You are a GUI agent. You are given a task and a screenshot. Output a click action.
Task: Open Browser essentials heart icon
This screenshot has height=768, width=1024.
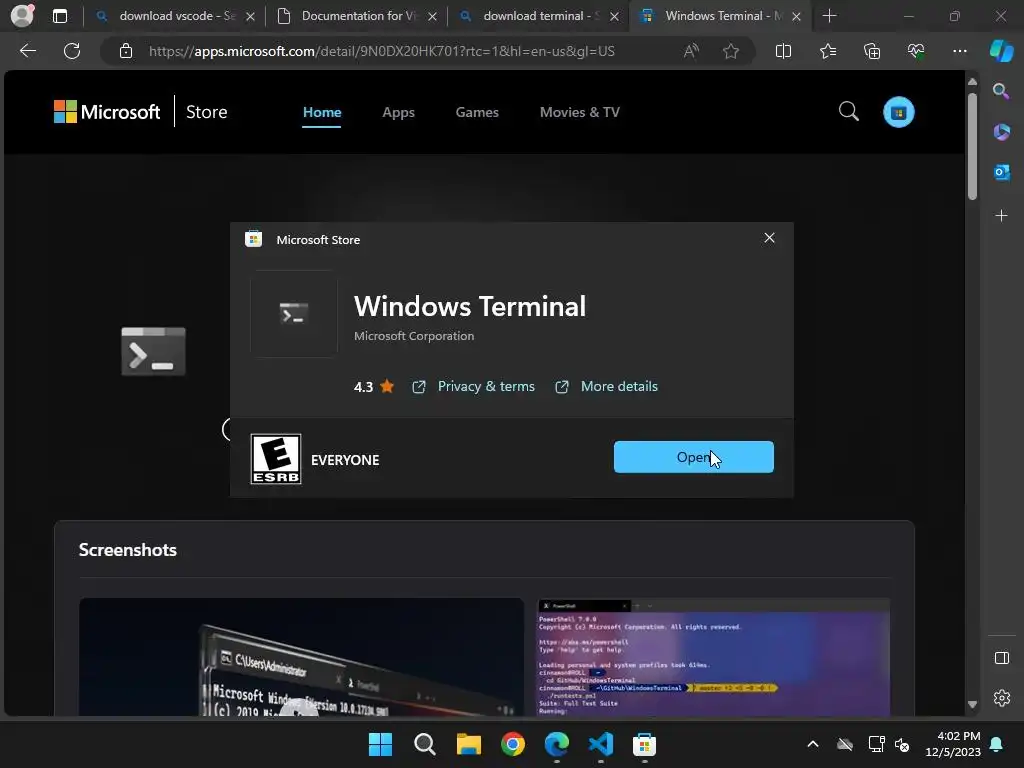tap(916, 51)
